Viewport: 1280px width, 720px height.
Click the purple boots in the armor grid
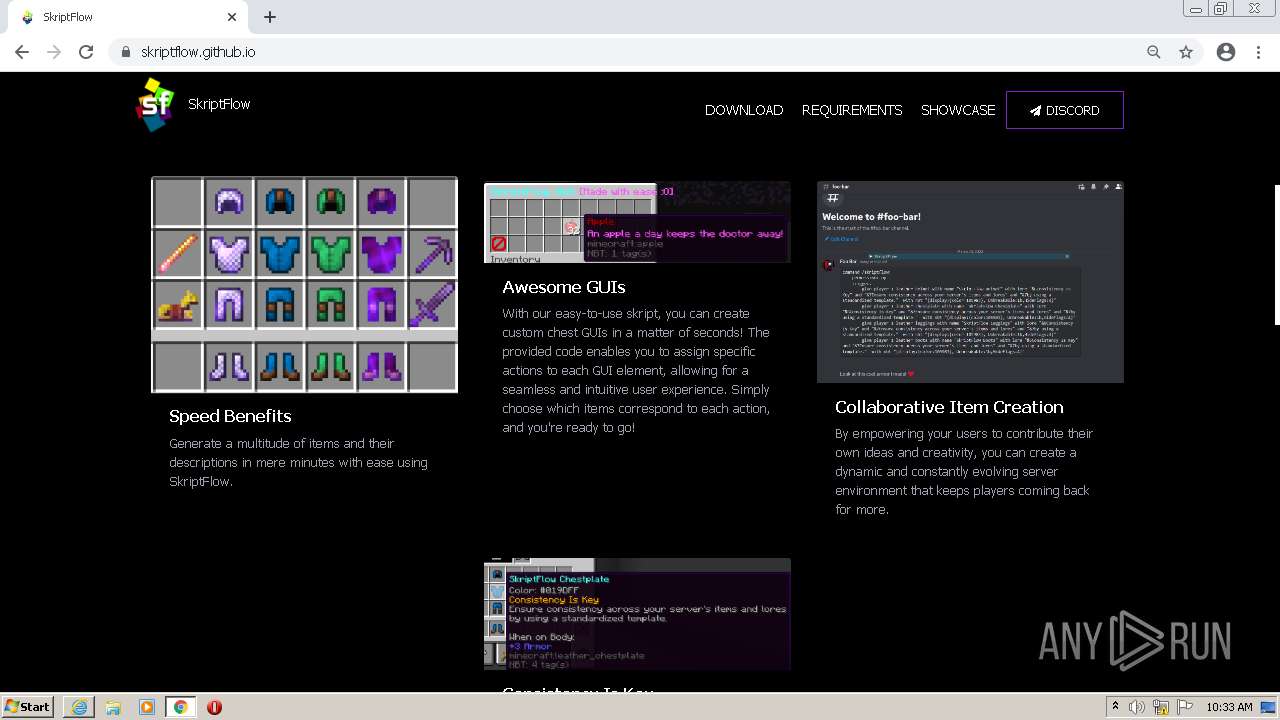382,365
